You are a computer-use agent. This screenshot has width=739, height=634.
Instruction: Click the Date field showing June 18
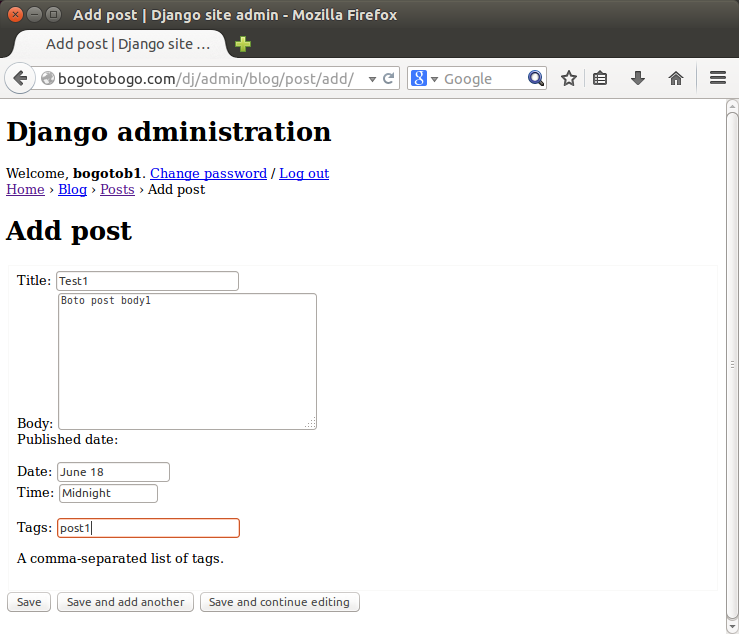point(114,472)
